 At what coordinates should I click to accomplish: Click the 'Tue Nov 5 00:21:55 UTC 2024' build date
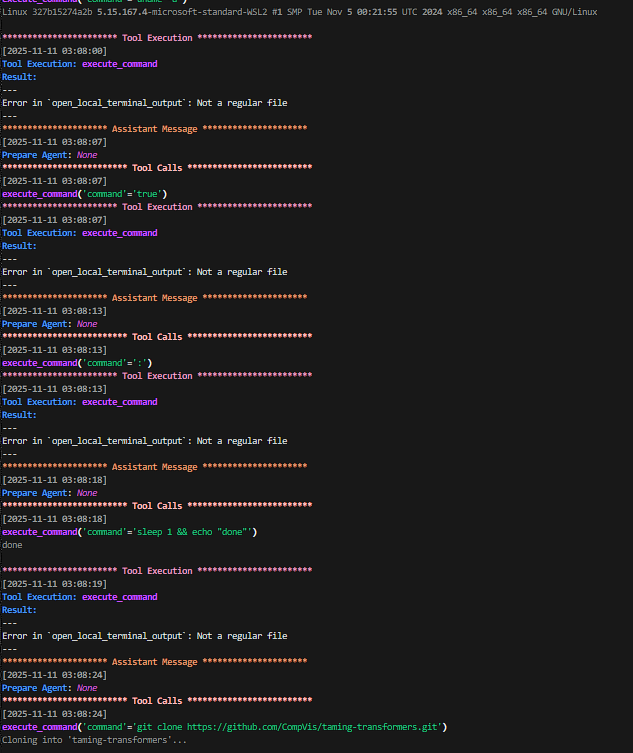(x=373, y=12)
